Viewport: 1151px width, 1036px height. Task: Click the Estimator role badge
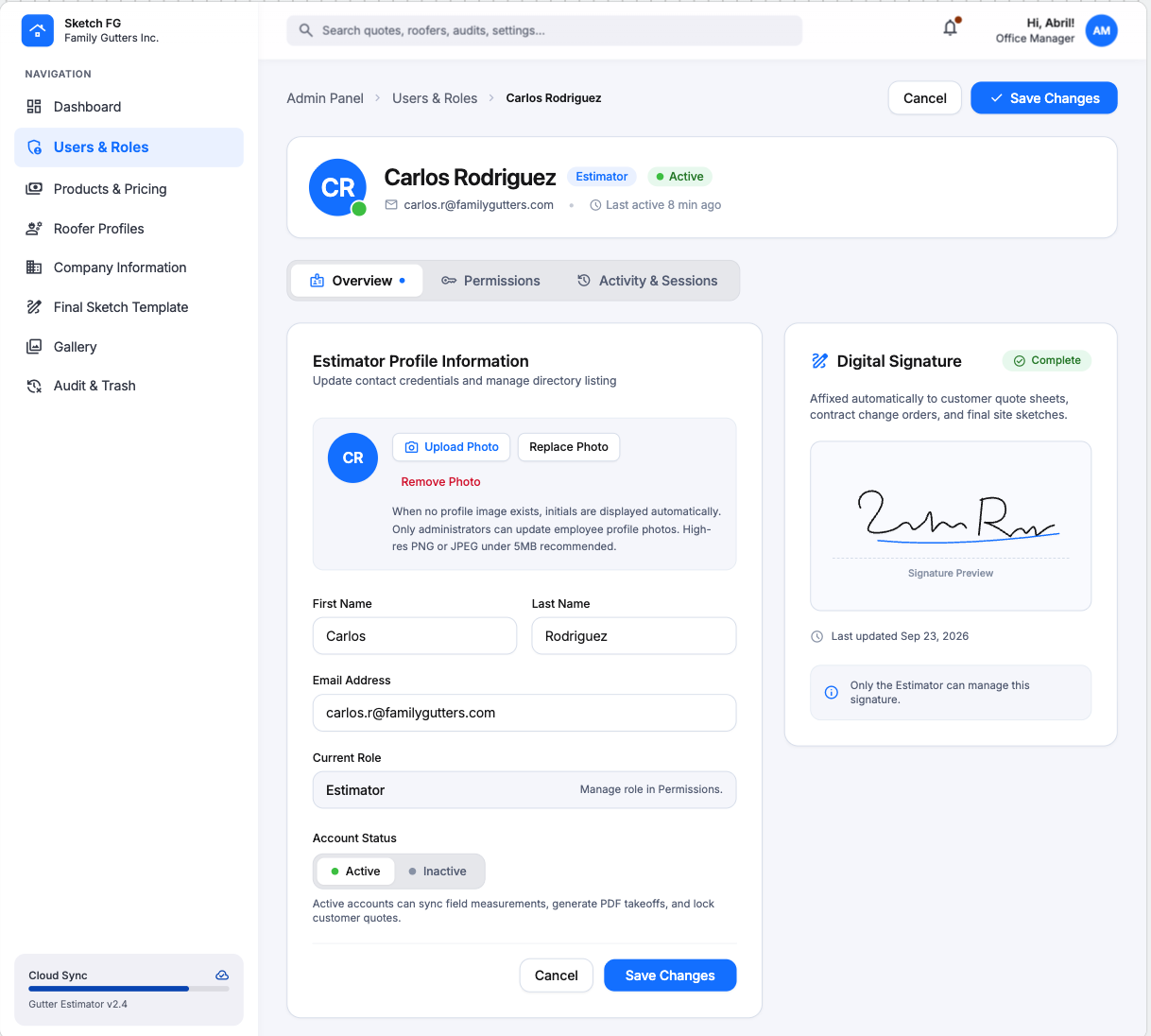tap(602, 177)
